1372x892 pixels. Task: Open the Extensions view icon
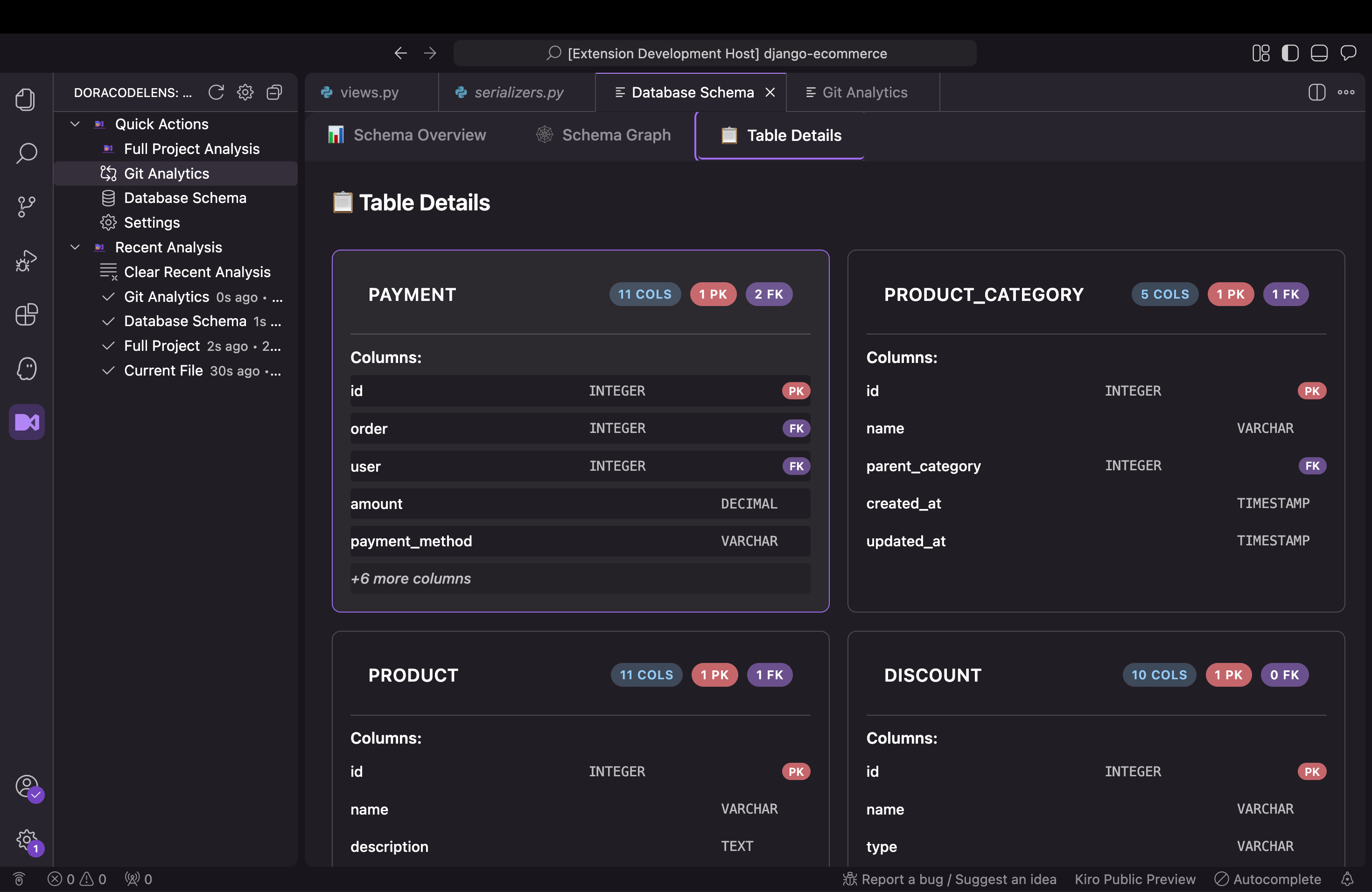click(27, 314)
